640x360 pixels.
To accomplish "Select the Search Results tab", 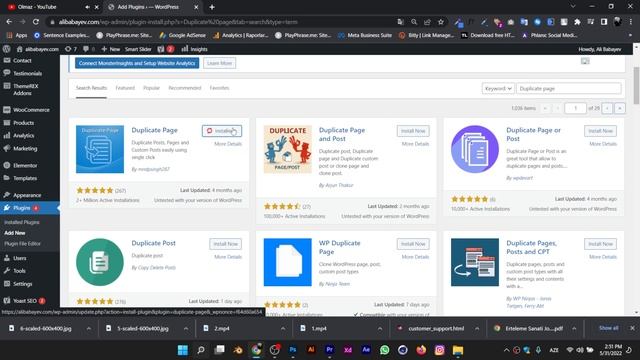I will pos(91,88).
